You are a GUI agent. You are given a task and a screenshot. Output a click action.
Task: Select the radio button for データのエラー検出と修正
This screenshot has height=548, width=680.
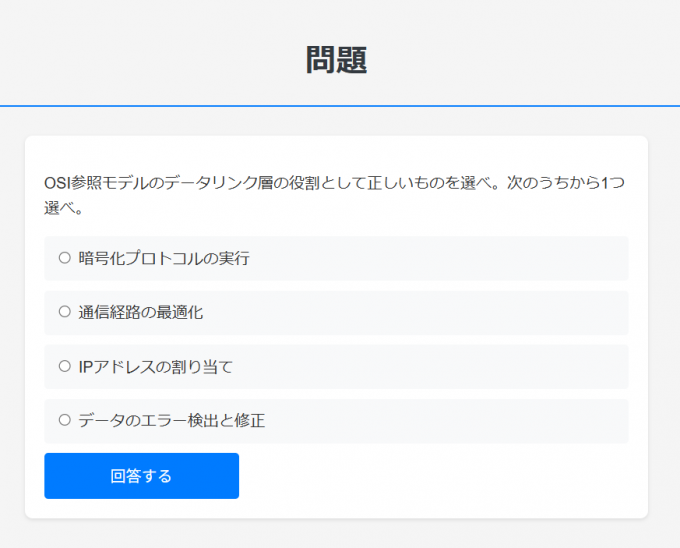(65, 420)
